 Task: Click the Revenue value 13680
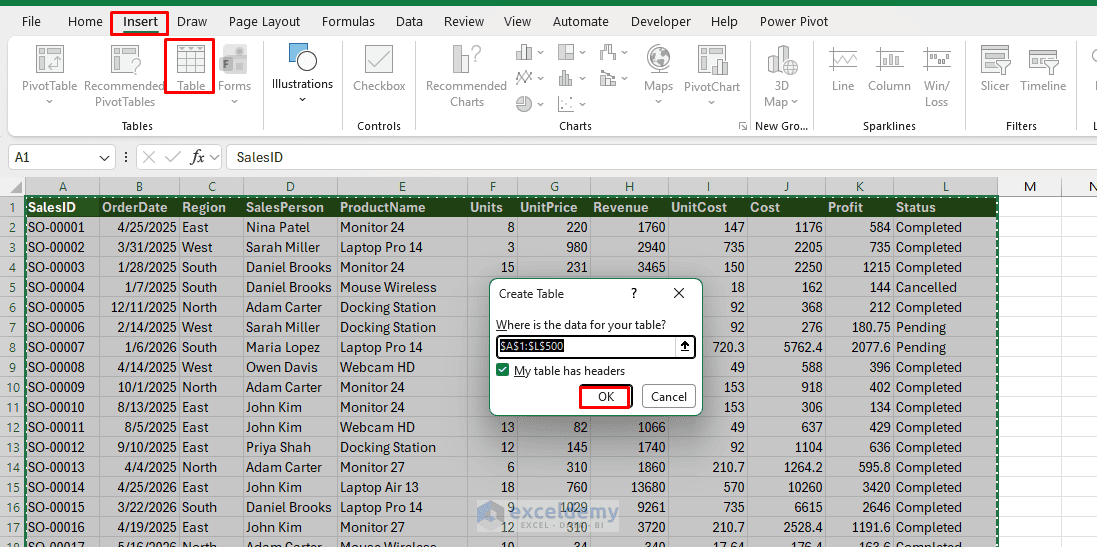(x=629, y=488)
